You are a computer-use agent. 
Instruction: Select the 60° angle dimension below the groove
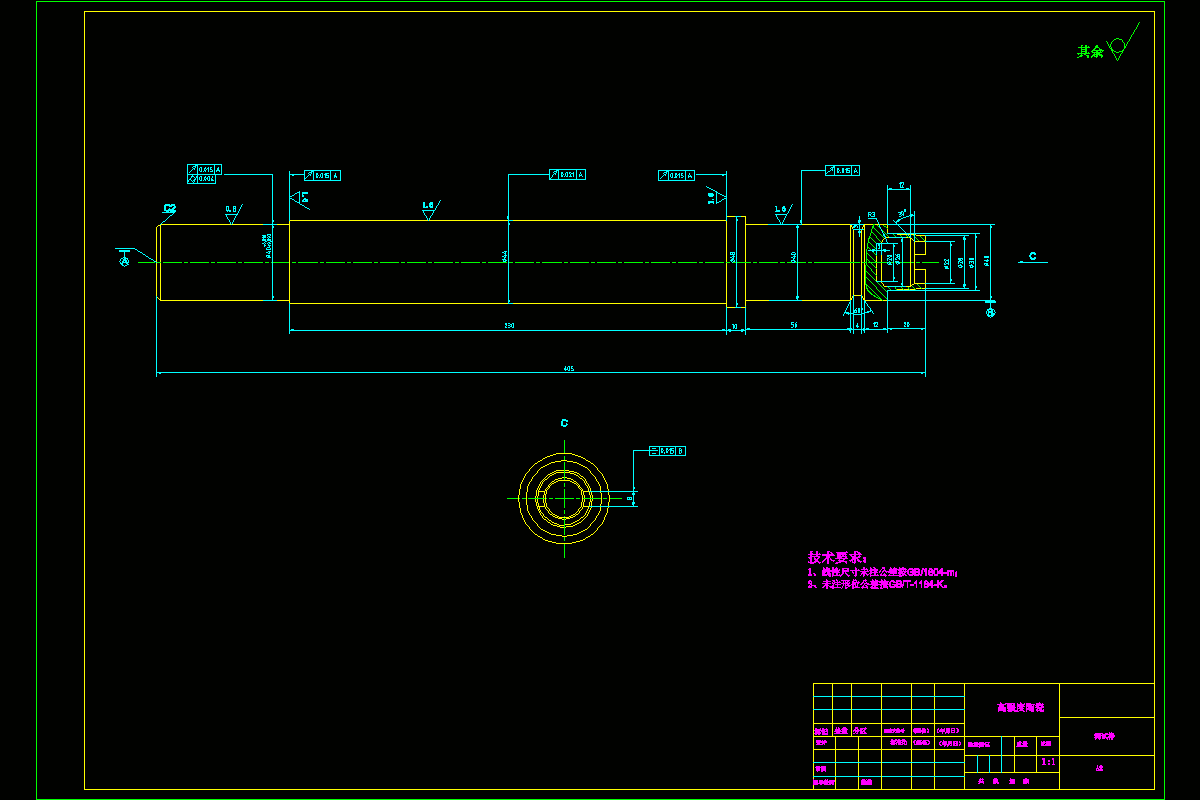858,311
